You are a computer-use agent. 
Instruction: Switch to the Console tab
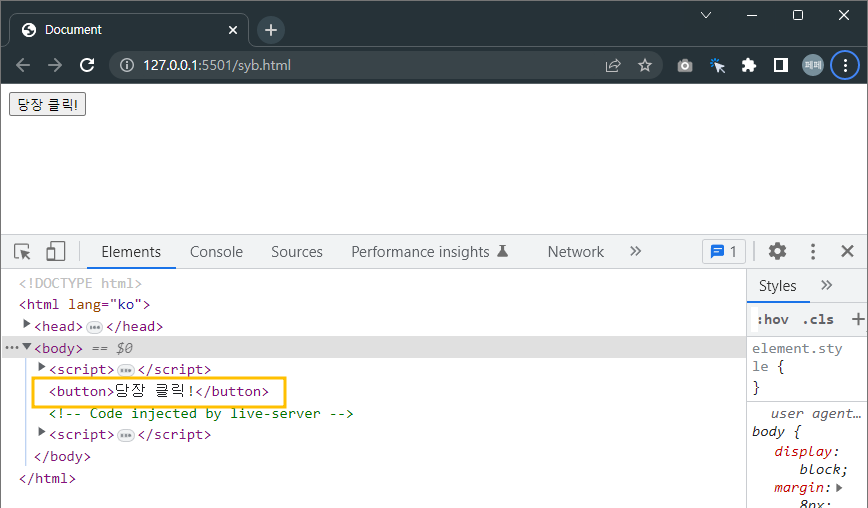click(216, 252)
